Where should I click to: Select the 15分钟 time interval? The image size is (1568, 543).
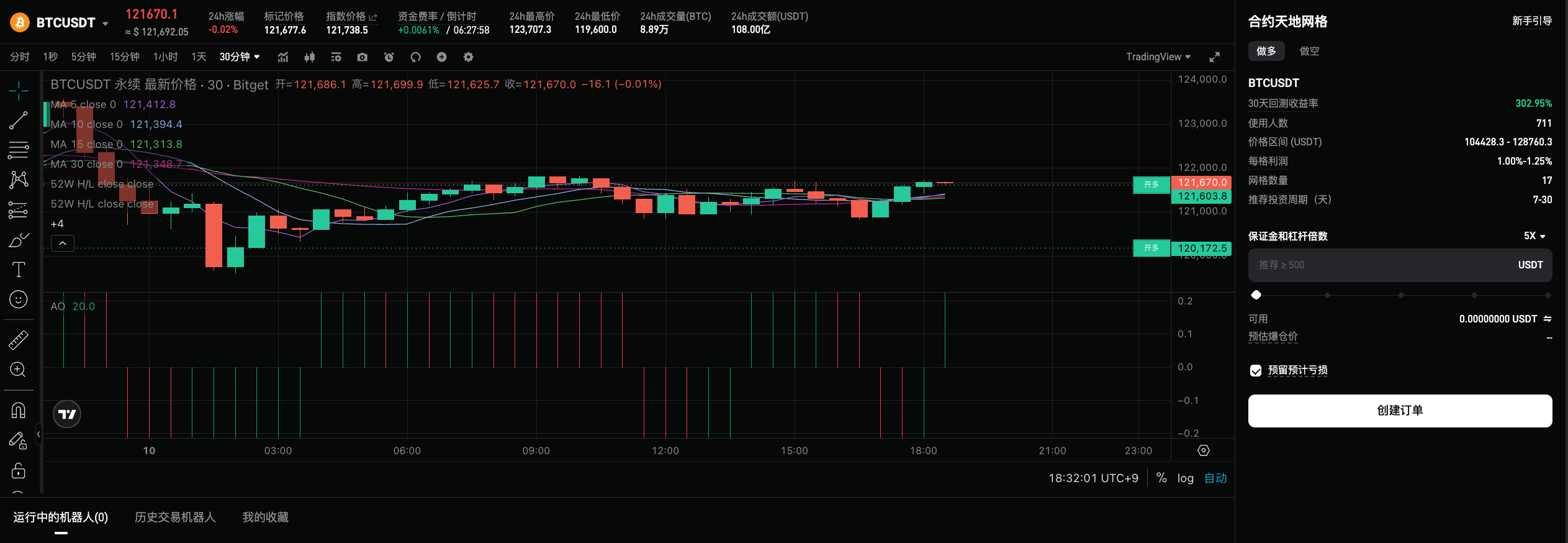(125, 57)
